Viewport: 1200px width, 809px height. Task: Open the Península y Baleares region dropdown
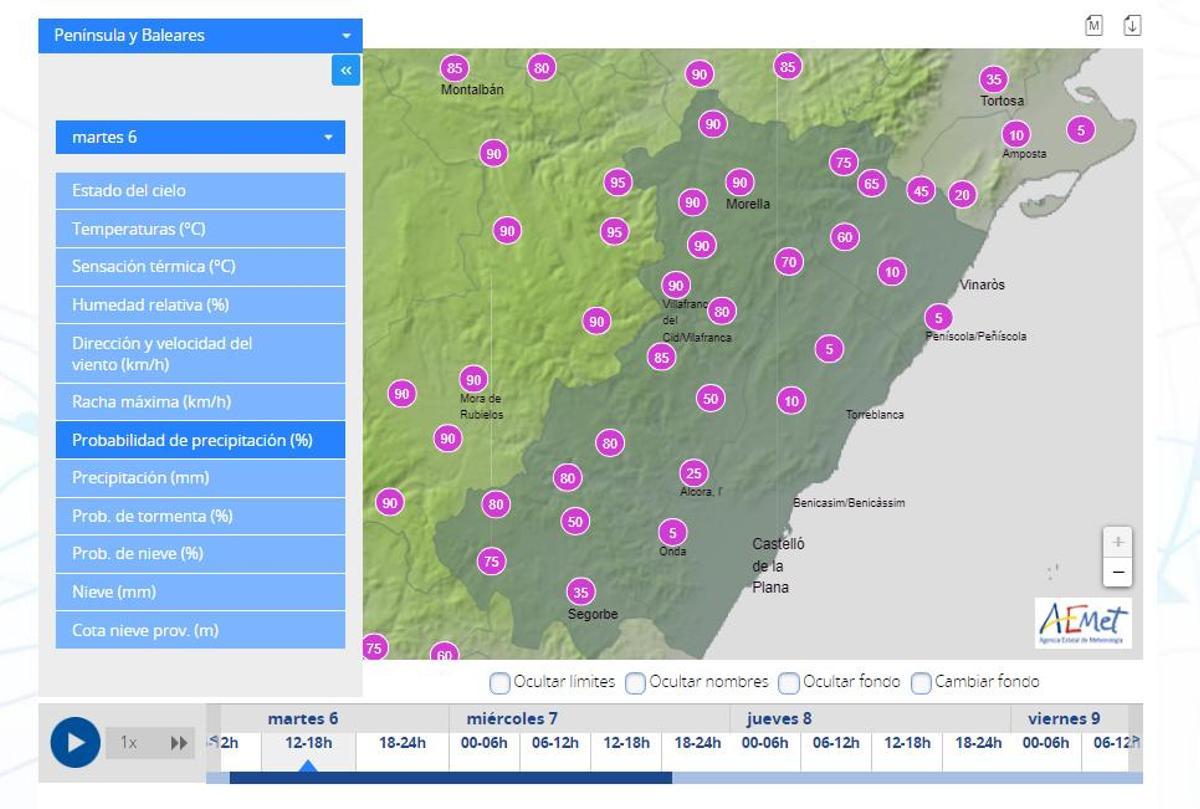(x=199, y=35)
